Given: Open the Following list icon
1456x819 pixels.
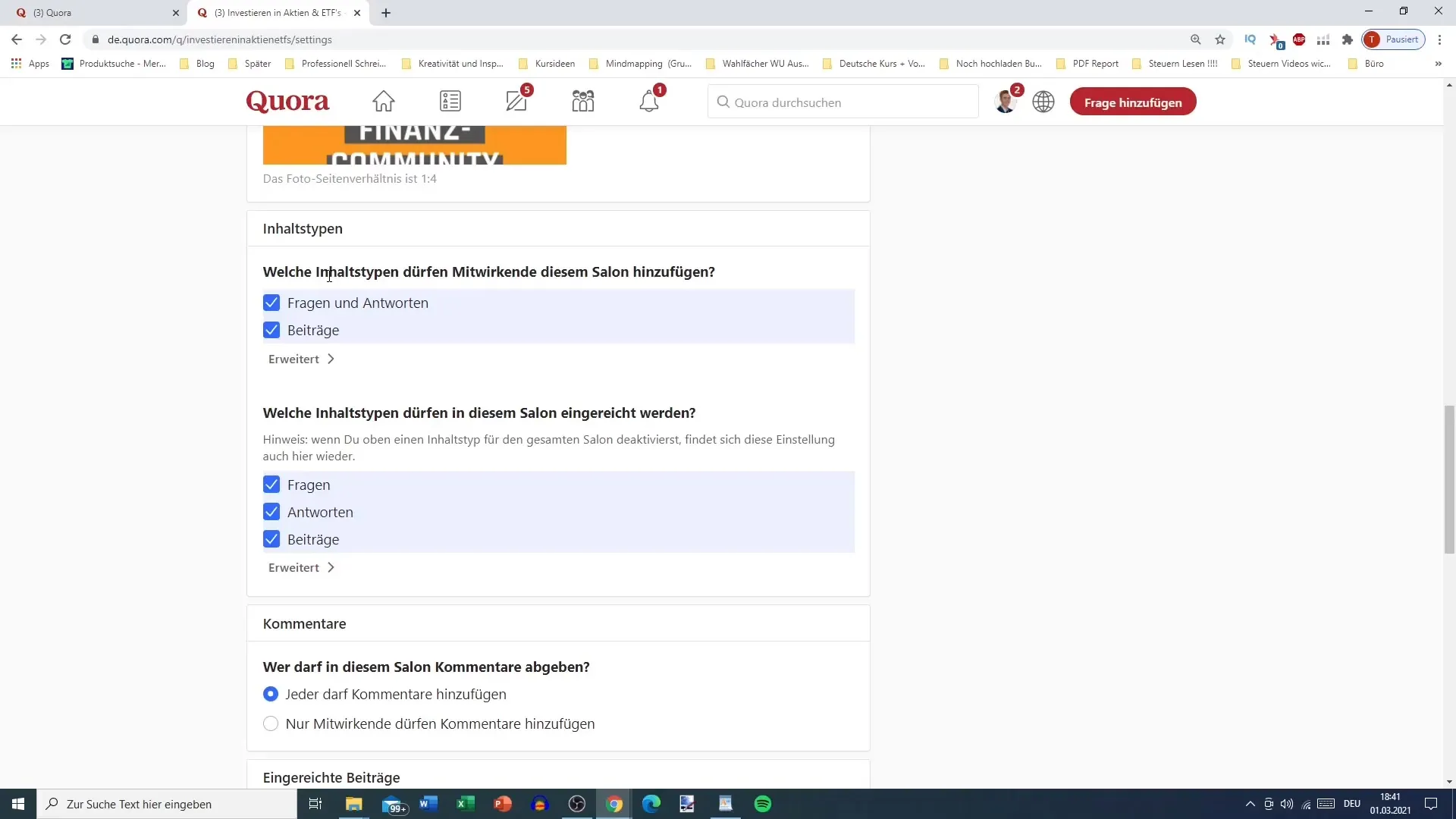Looking at the screenshot, I should 450,102.
